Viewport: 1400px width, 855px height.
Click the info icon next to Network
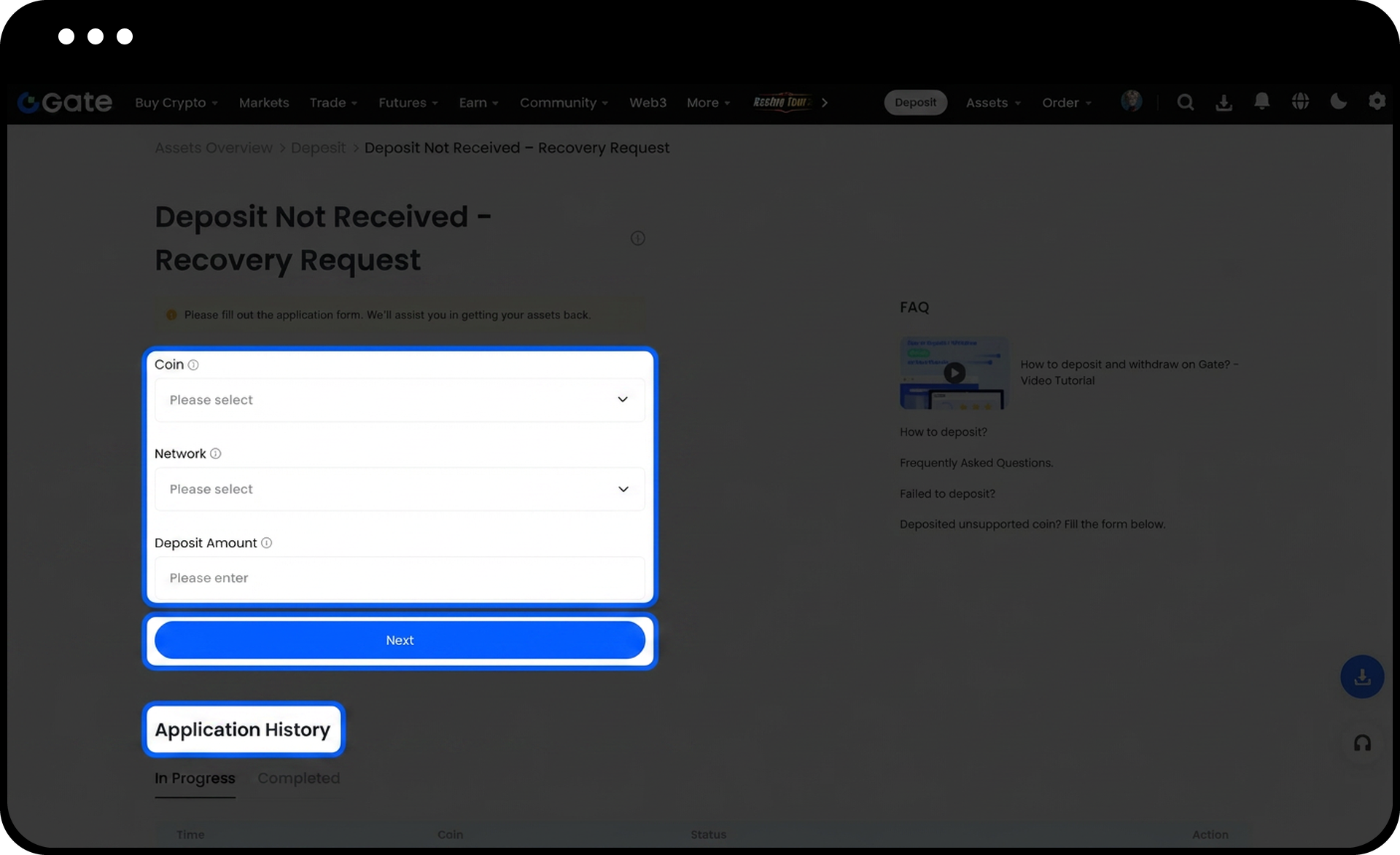pyautogui.click(x=216, y=453)
